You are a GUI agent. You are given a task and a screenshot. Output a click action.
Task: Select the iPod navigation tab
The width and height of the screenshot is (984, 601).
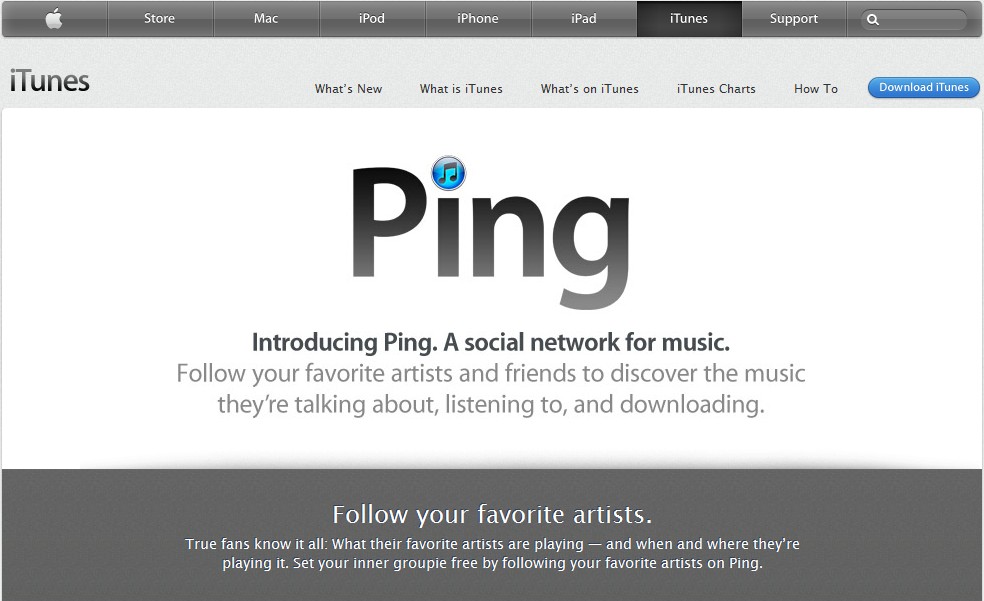(x=372, y=19)
